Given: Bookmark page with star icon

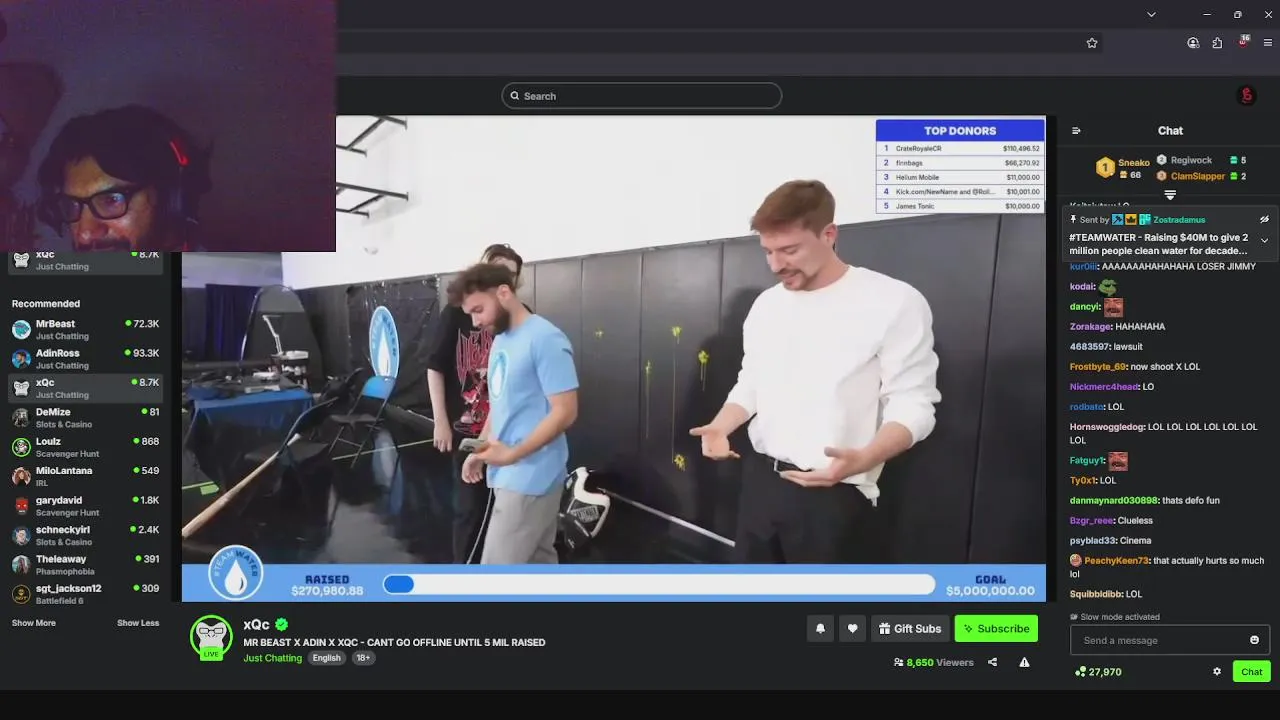Looking at the screenshot, I should [1092, 43].
